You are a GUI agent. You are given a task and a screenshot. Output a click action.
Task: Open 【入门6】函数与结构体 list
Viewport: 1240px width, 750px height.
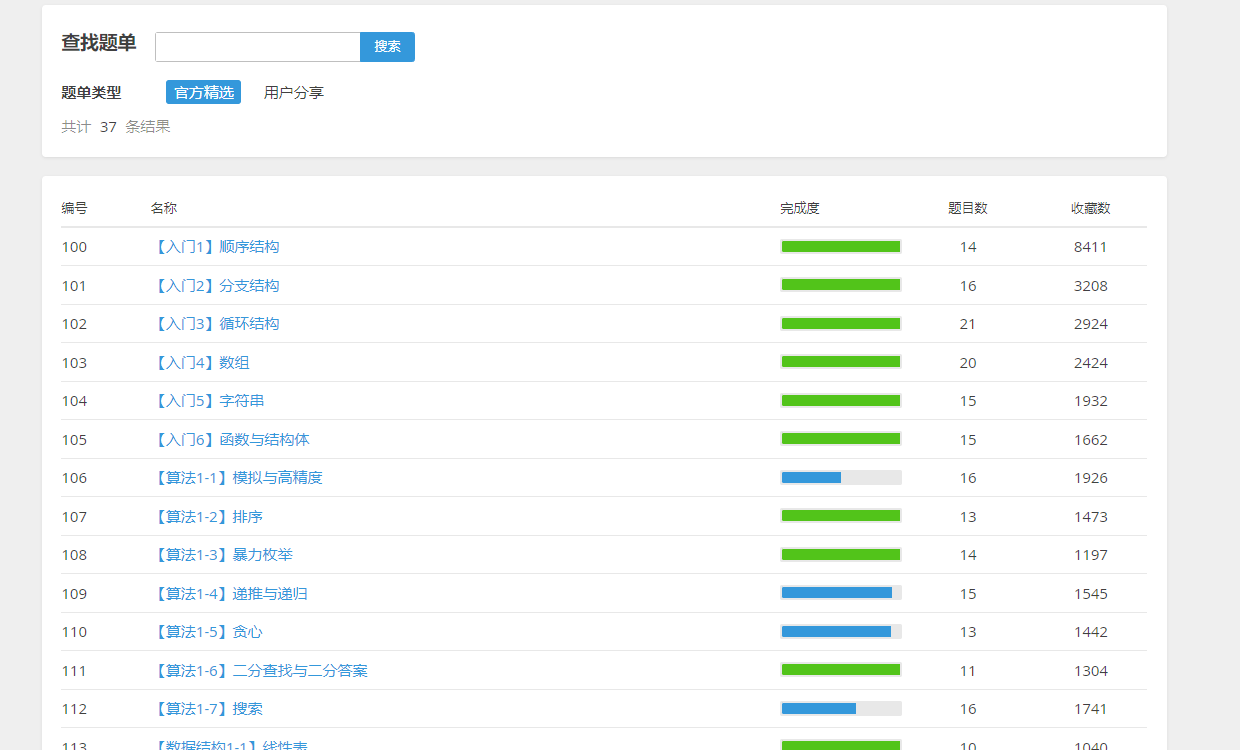click(x=231, y=440)
